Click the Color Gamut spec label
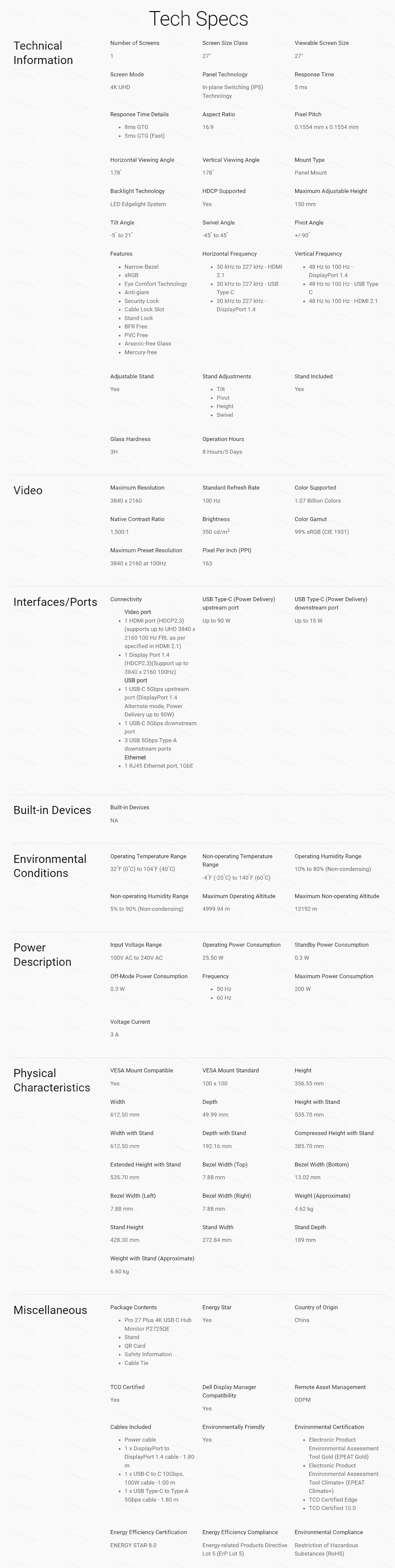 click(x=311, y=519)
